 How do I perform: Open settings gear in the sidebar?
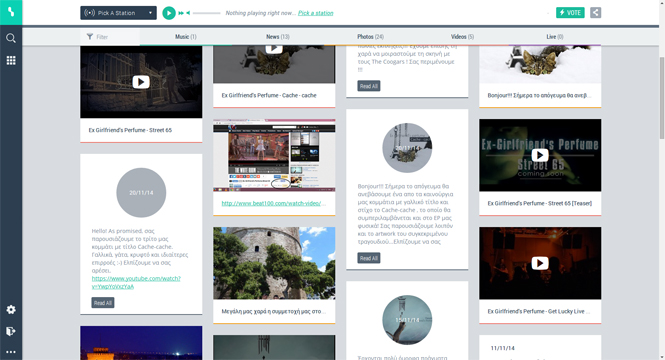click(x=11, y=310)
